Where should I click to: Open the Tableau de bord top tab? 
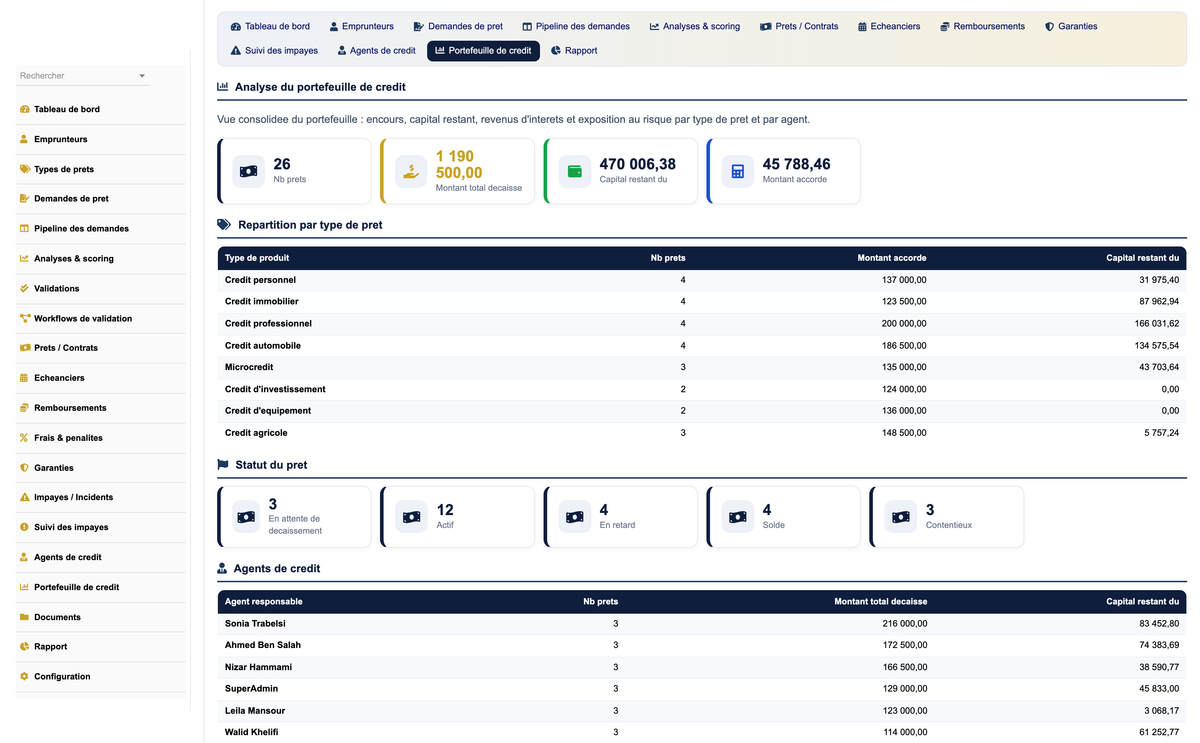point(270,26)
